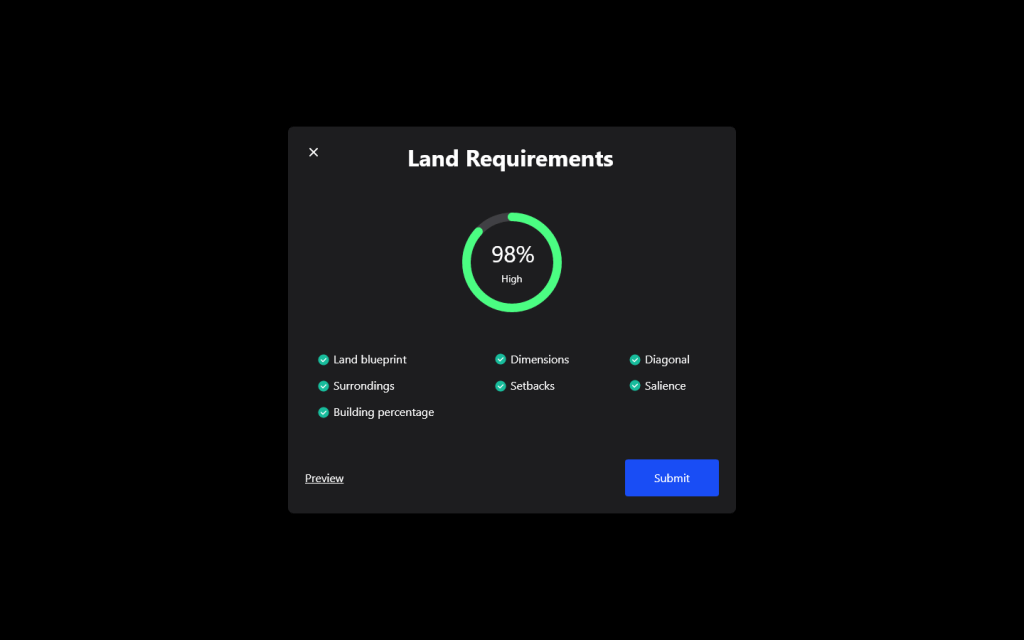Select the check icon next to Surrondings
Image resolution: width=1024 pixels, height=640 pixels.
(323, 386)
